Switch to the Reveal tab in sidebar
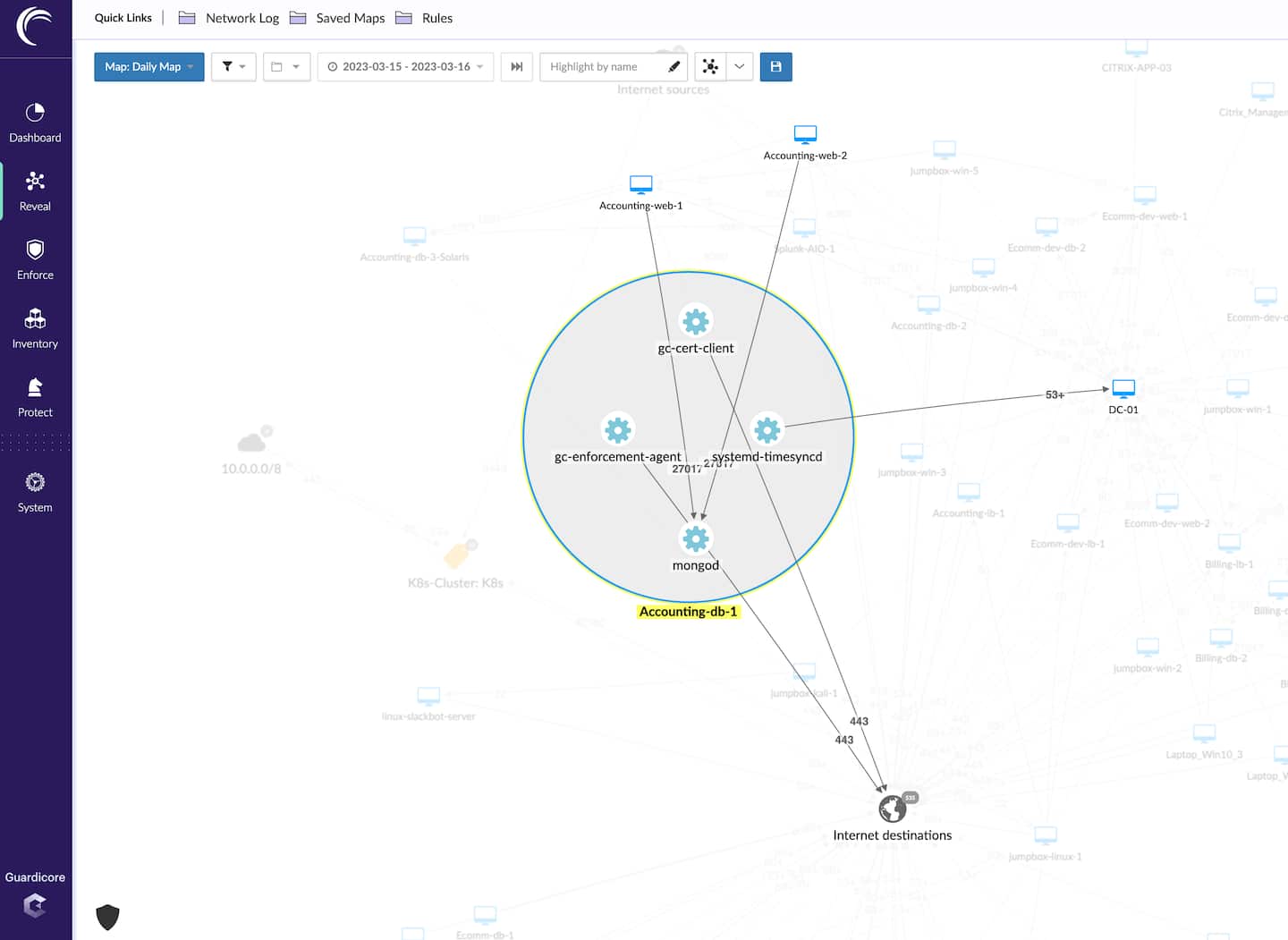The width and height of the screenshot is (1288, 940). (35, 191)
